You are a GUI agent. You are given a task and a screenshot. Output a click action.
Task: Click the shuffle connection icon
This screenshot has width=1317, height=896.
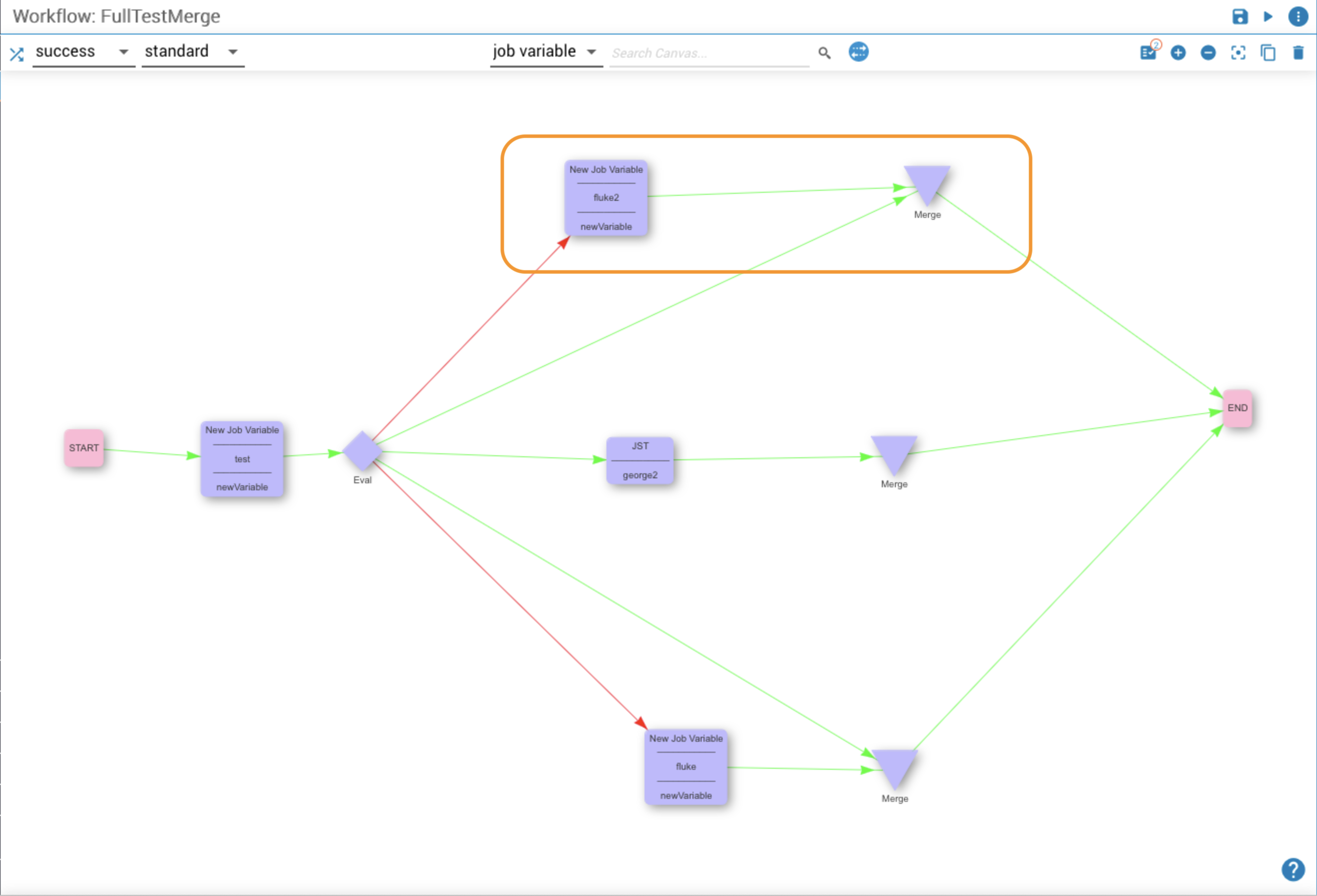[x=17, y=55]
